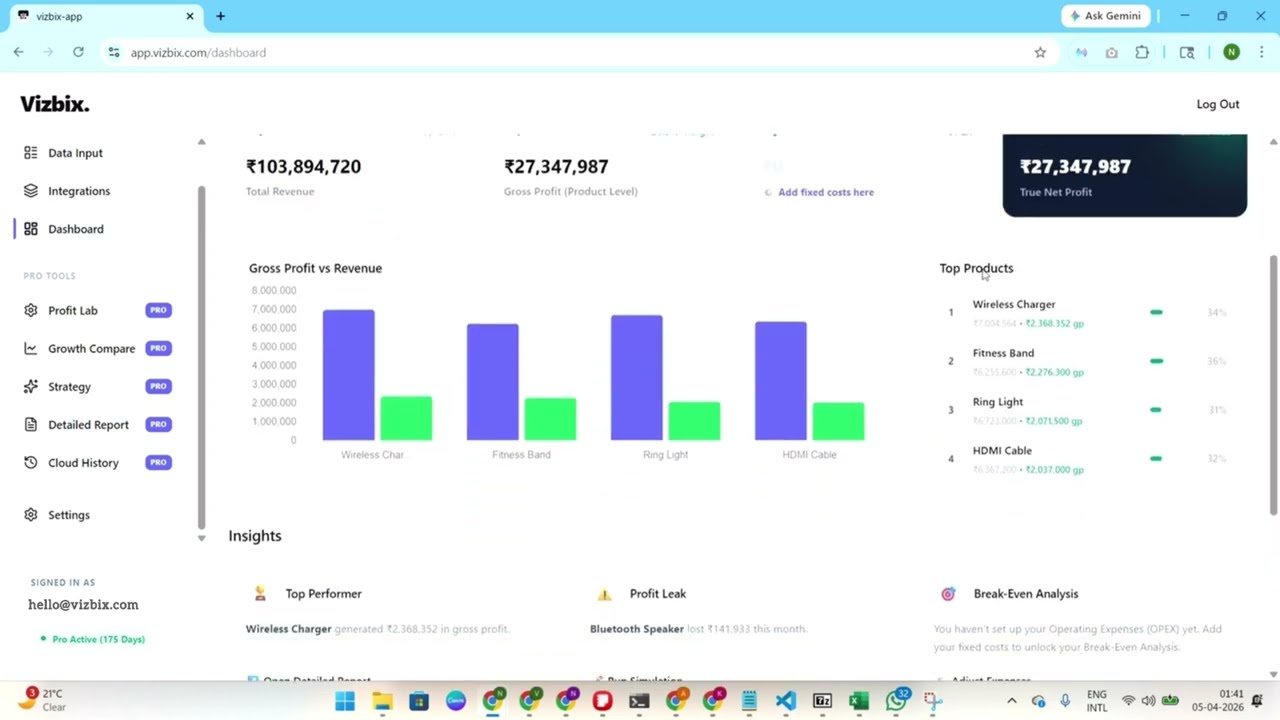
Task: Click hello@vizbix.com account email
Action: [83, 605]
